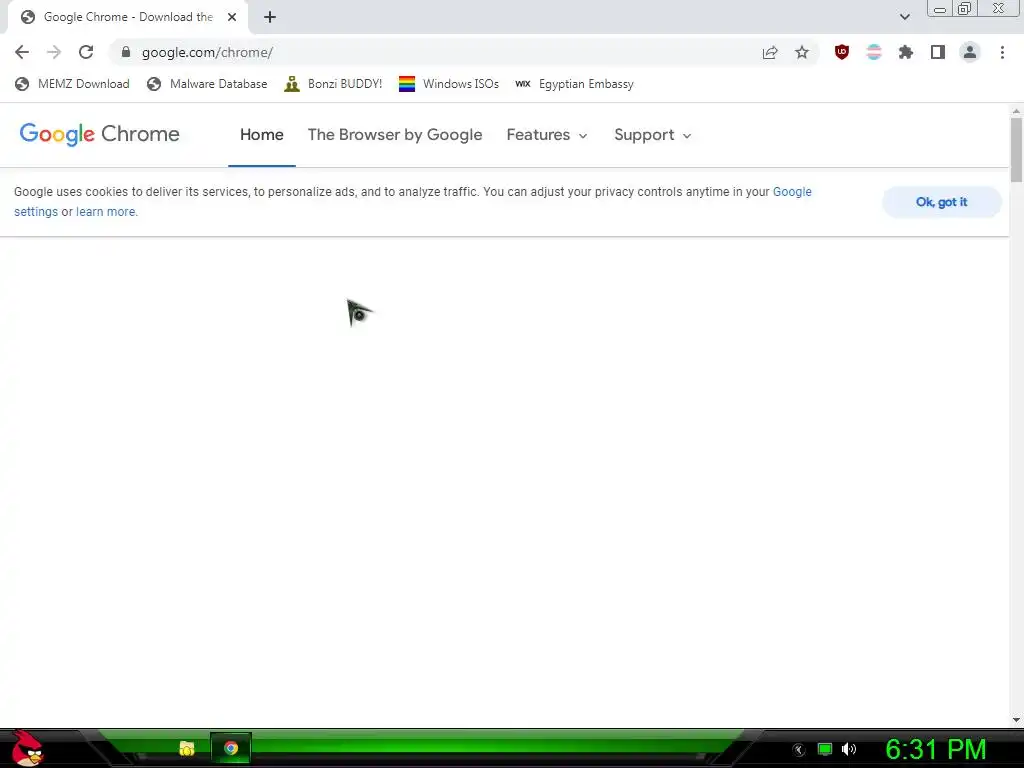Open the volume speaker tray icon

point(849,750)
